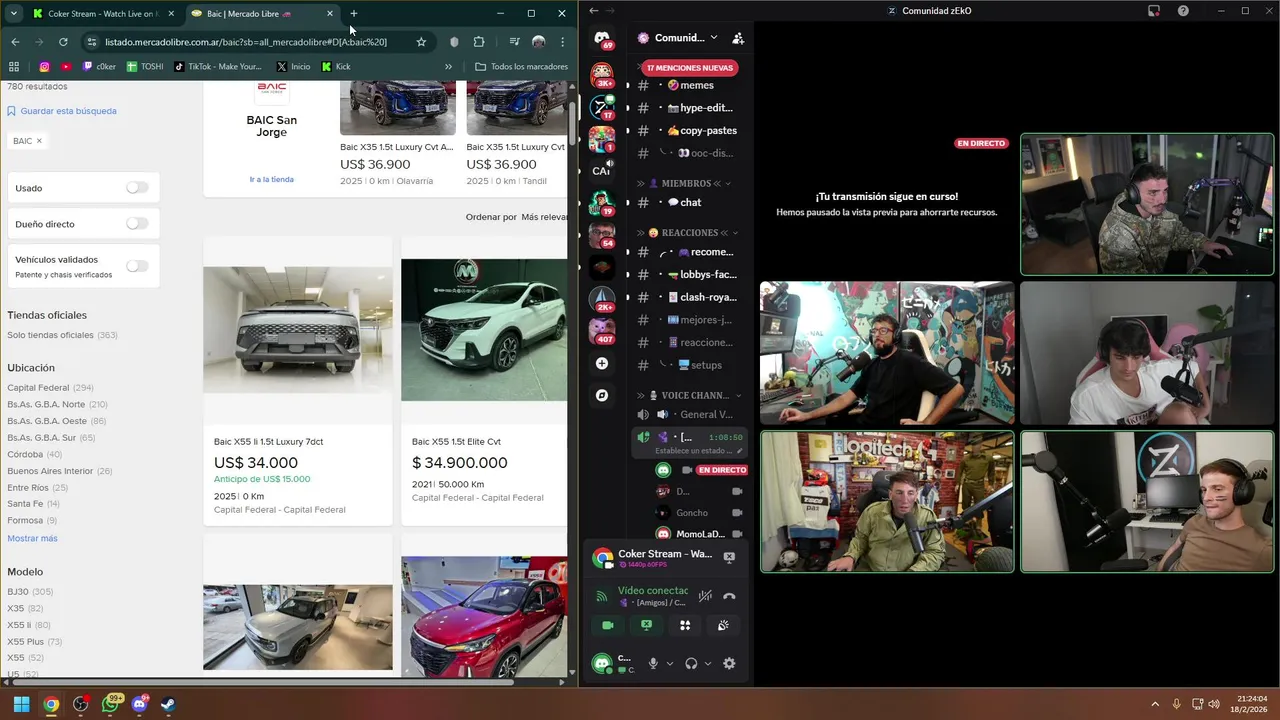Save this search with Guardar esta búsqueda
Viewport: 1280px width, 720px height.
[x=62, y=111]
